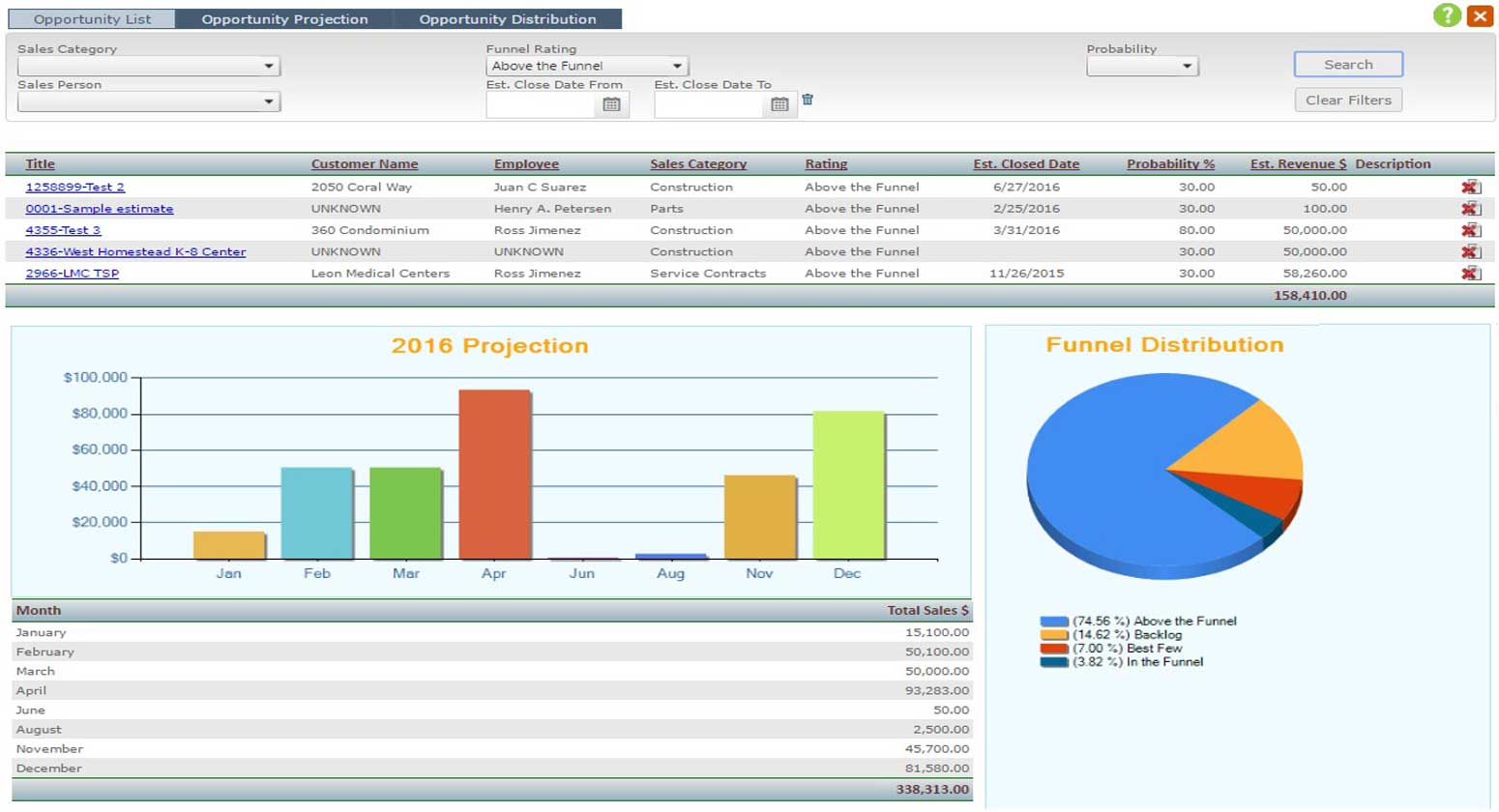Click the trash icon to clear dates
The height and width of the screenshot is (812, 1499).
(x=808, y=100)
